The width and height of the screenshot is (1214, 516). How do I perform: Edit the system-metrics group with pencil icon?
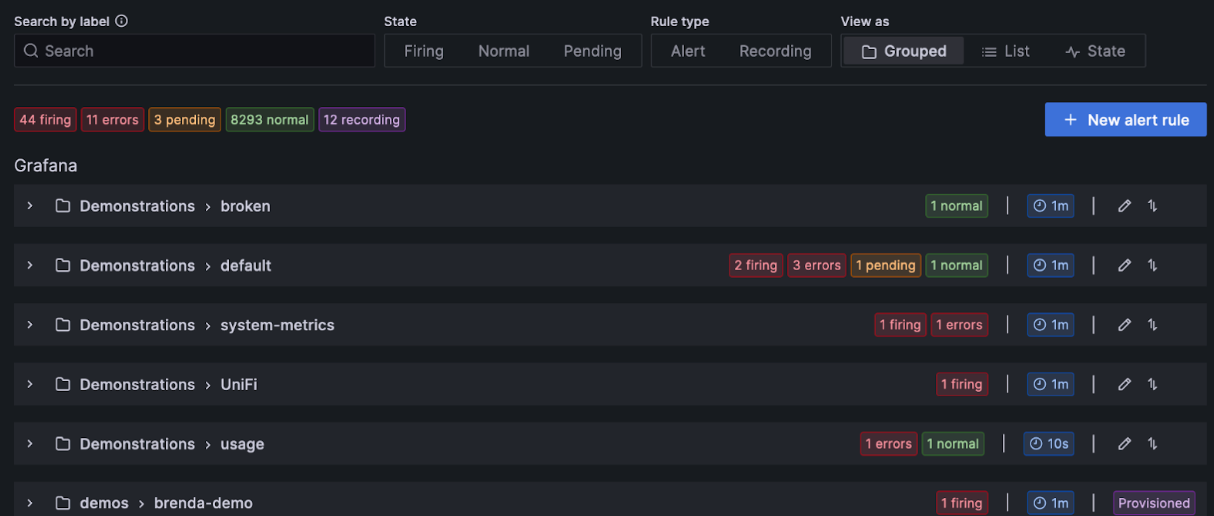click(1124, 325)
